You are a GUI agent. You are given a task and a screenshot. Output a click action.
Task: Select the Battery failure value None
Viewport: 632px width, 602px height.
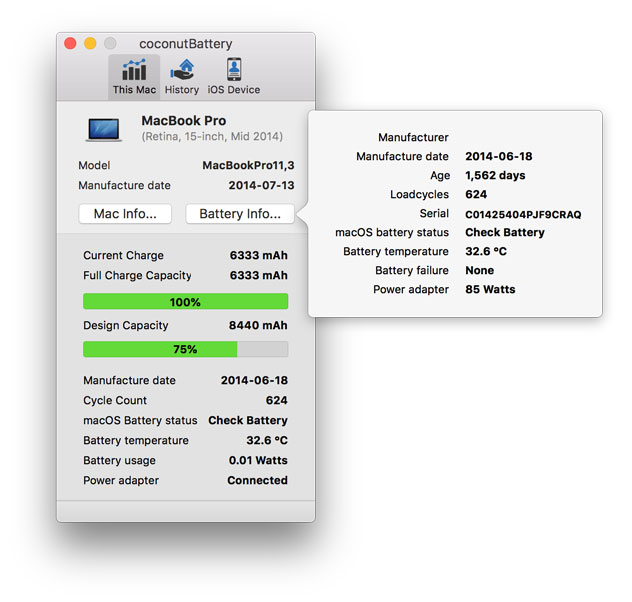[x=480, y=270]
